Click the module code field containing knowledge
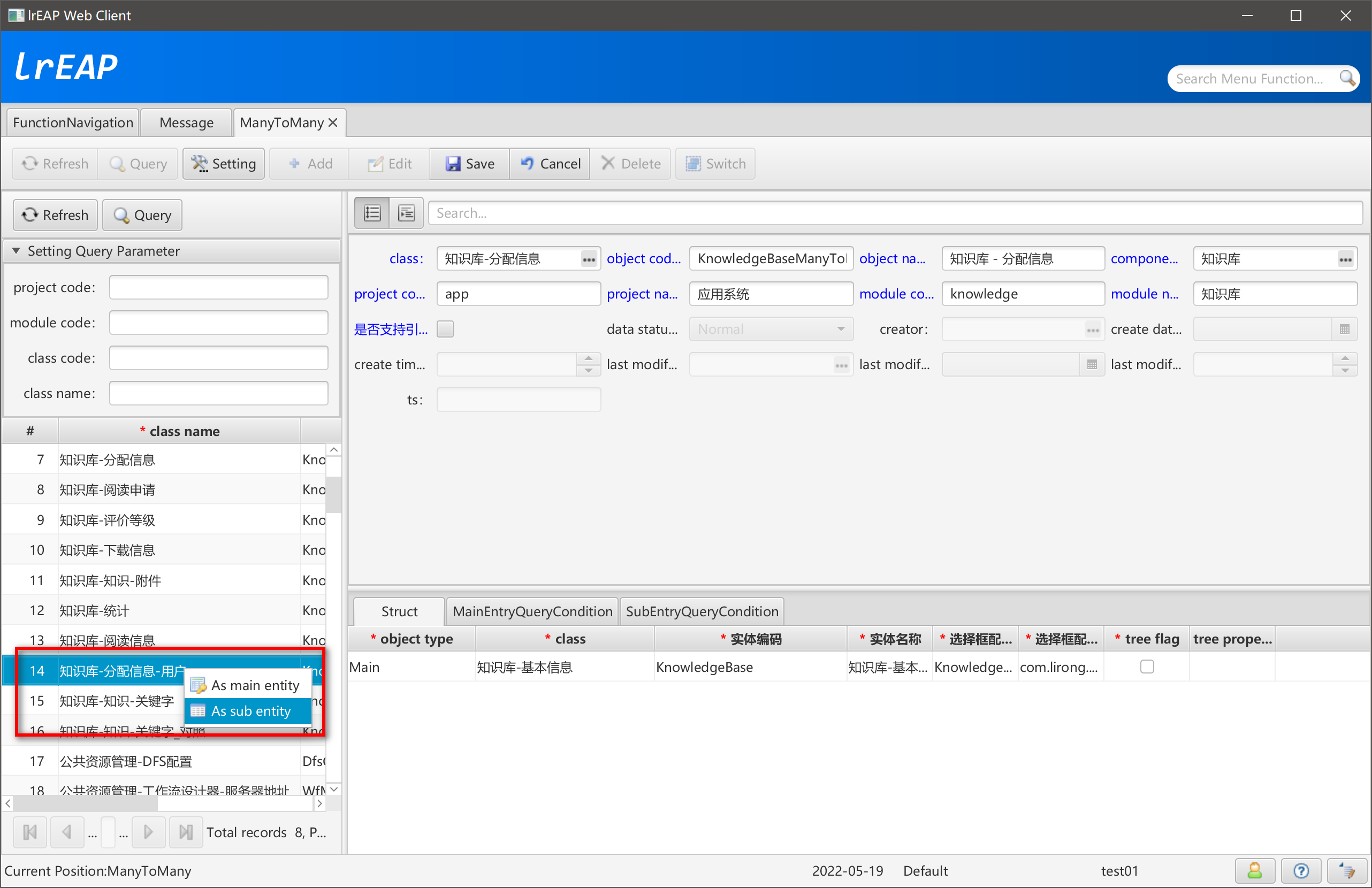Viewport: 1372px width, 888px height. [x=1023, y=294]
